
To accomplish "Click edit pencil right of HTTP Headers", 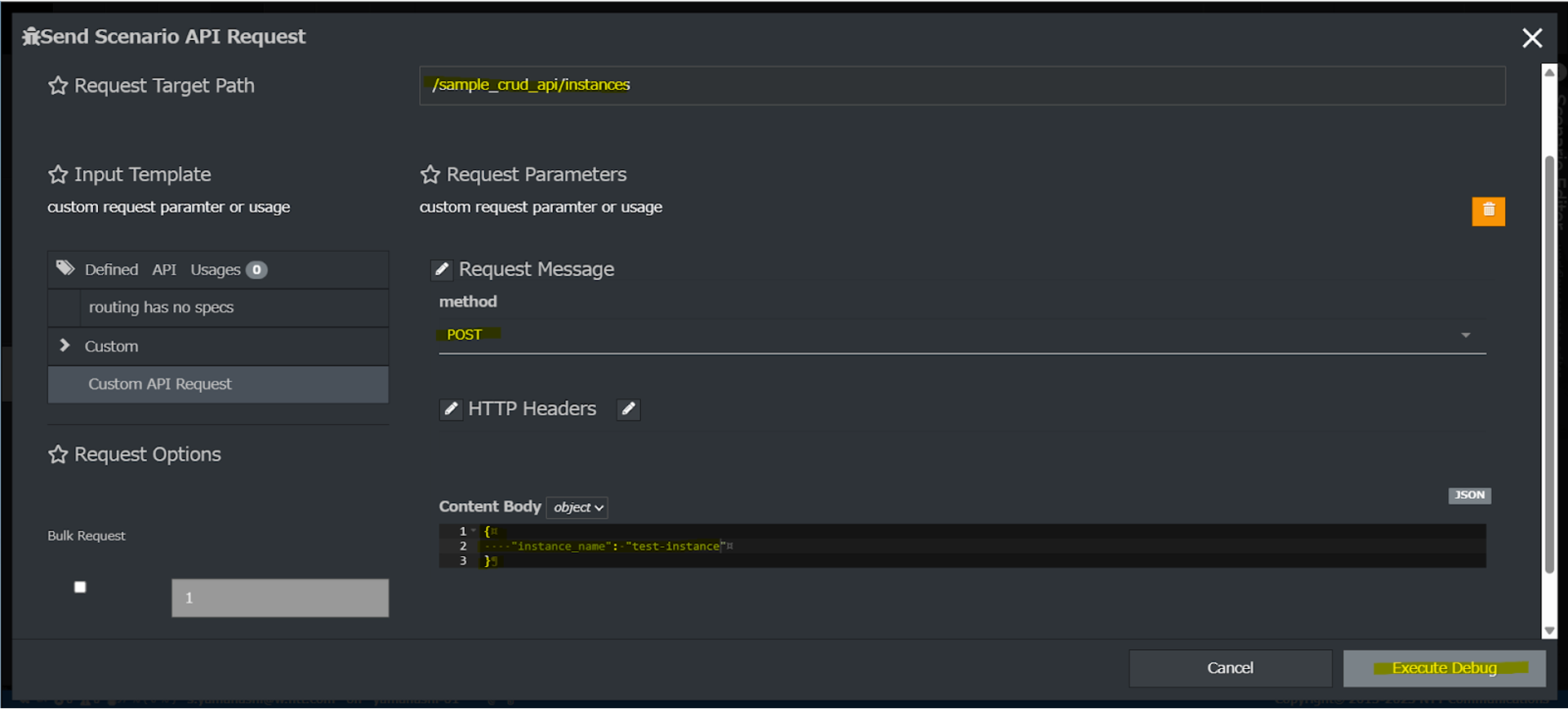I will pos(628,409).
